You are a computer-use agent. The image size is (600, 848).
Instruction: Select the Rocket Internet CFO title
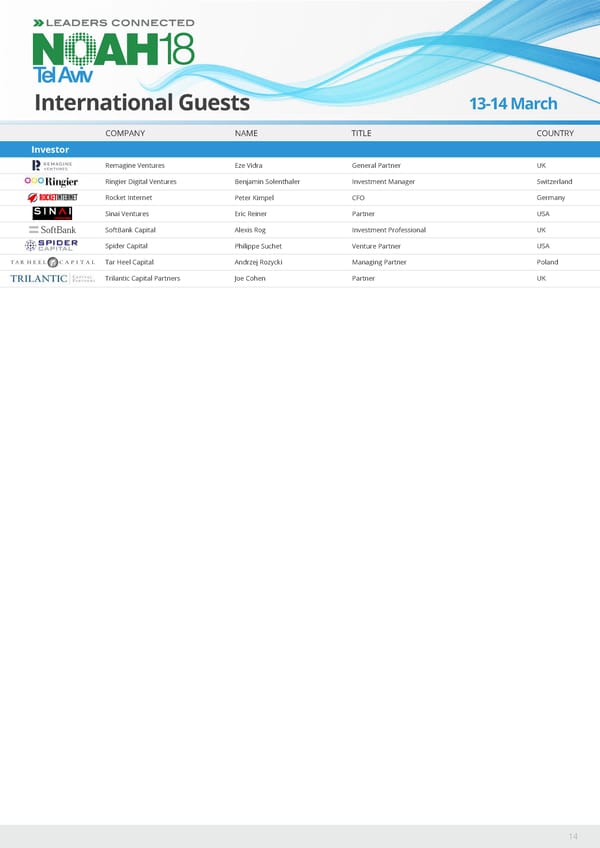point(358,198)
